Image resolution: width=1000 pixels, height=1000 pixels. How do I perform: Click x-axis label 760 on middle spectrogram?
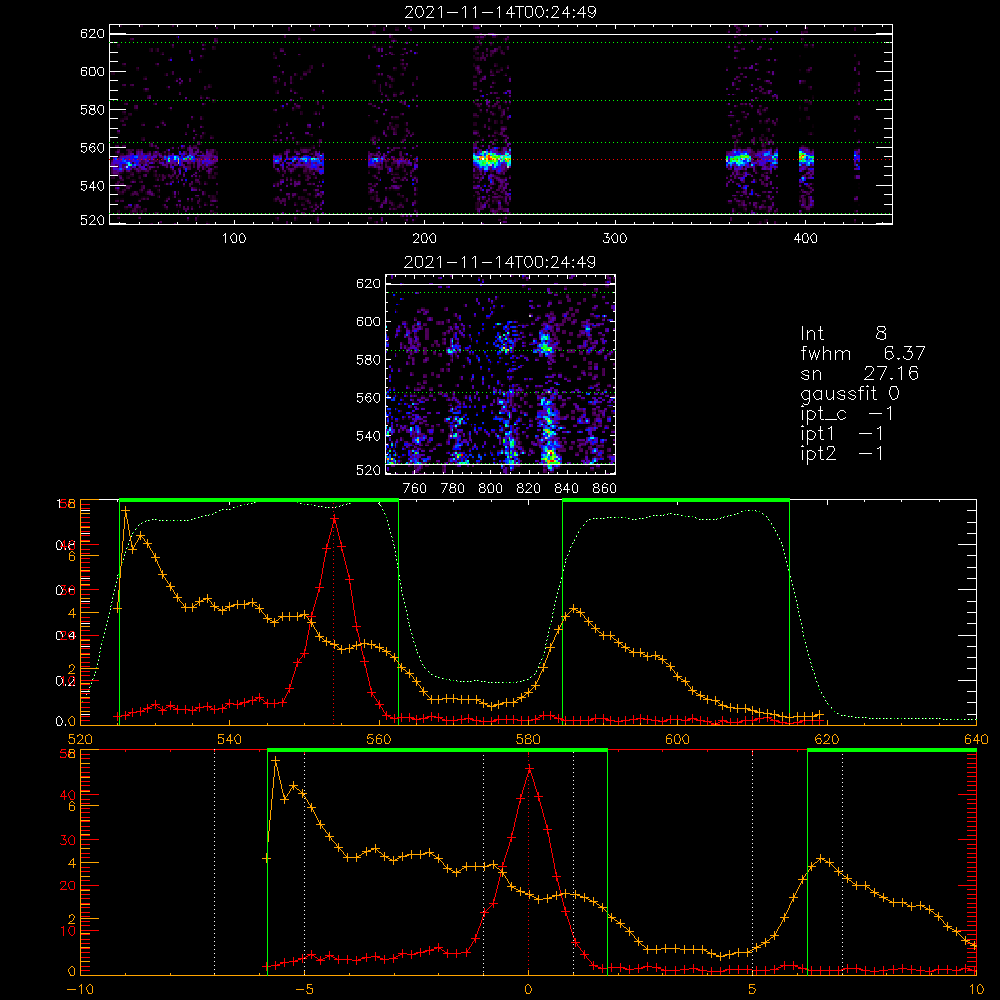[415, 489]
